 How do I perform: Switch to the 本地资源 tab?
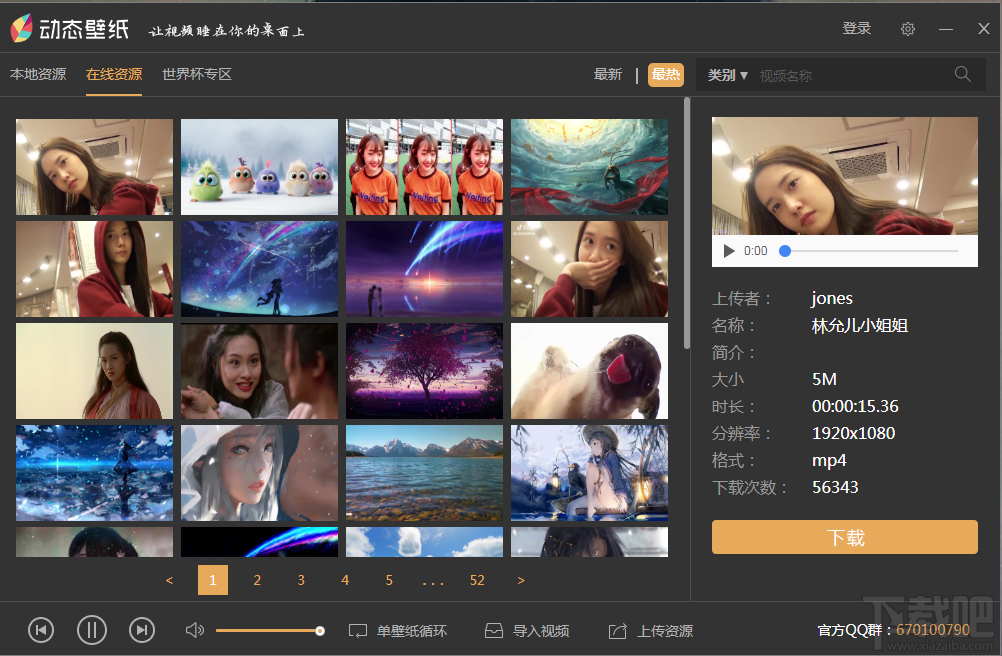click(37, 74)
